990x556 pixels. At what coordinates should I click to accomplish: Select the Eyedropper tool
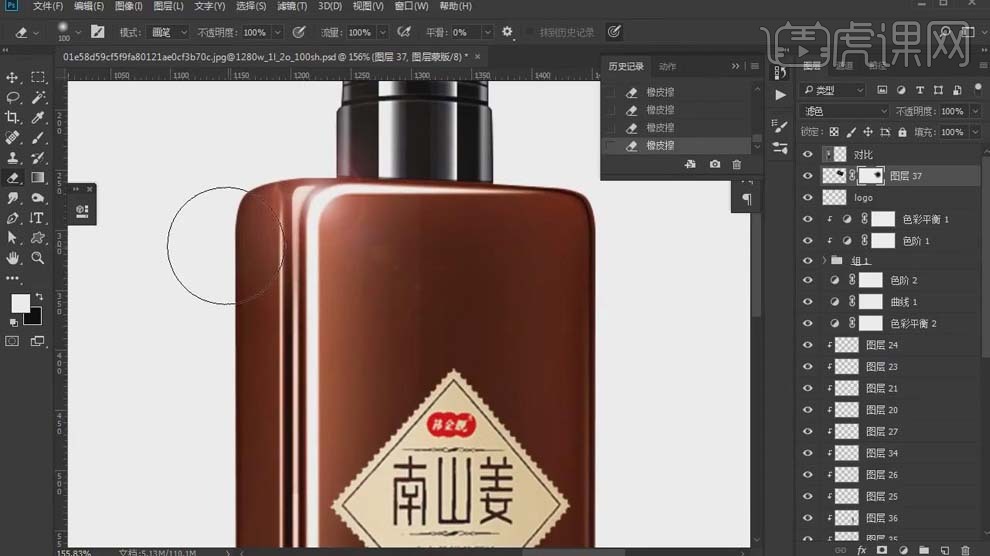coord(38,117)
